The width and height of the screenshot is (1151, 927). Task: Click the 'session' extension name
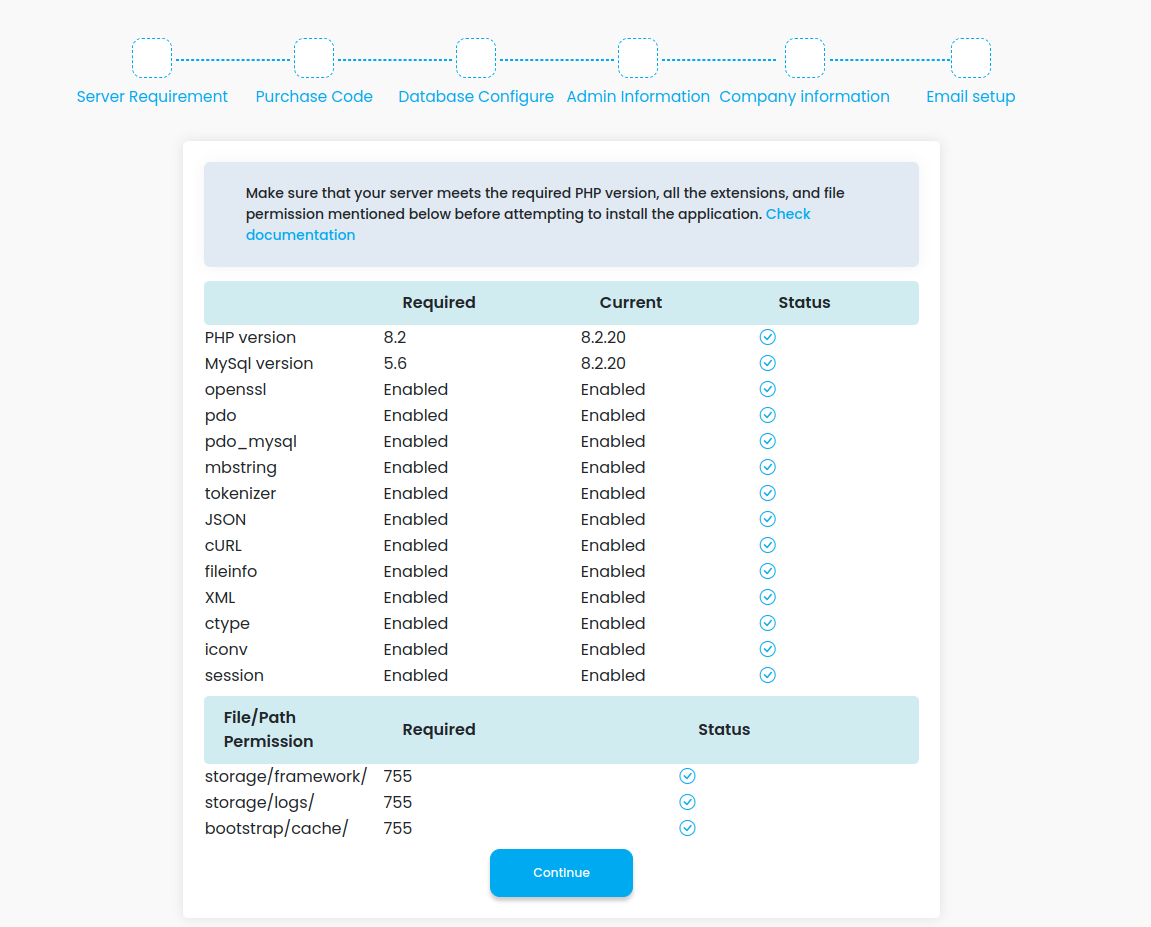234,675
